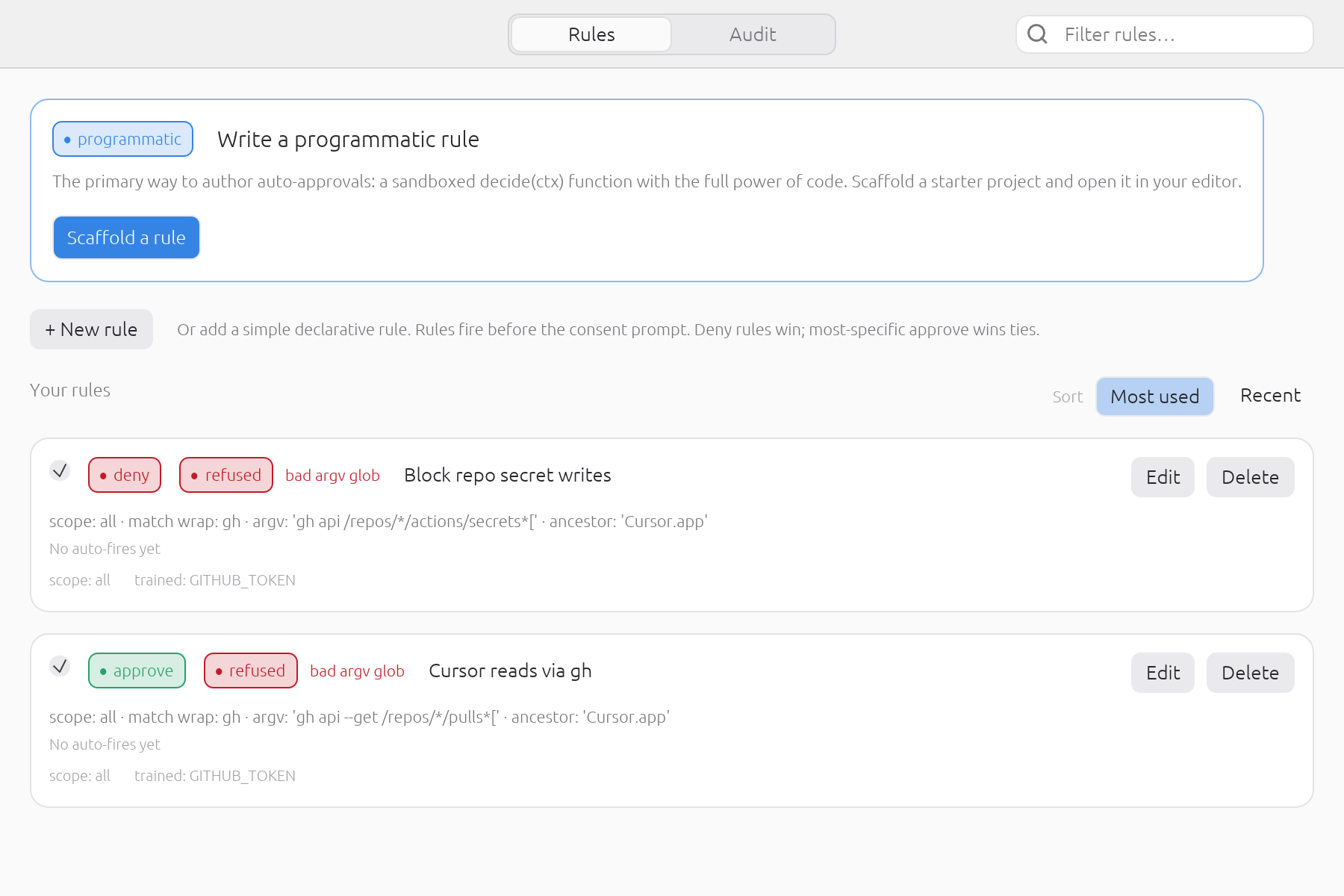Open the Audit tab
This screenshot has height=896, width=1344.
753,34
